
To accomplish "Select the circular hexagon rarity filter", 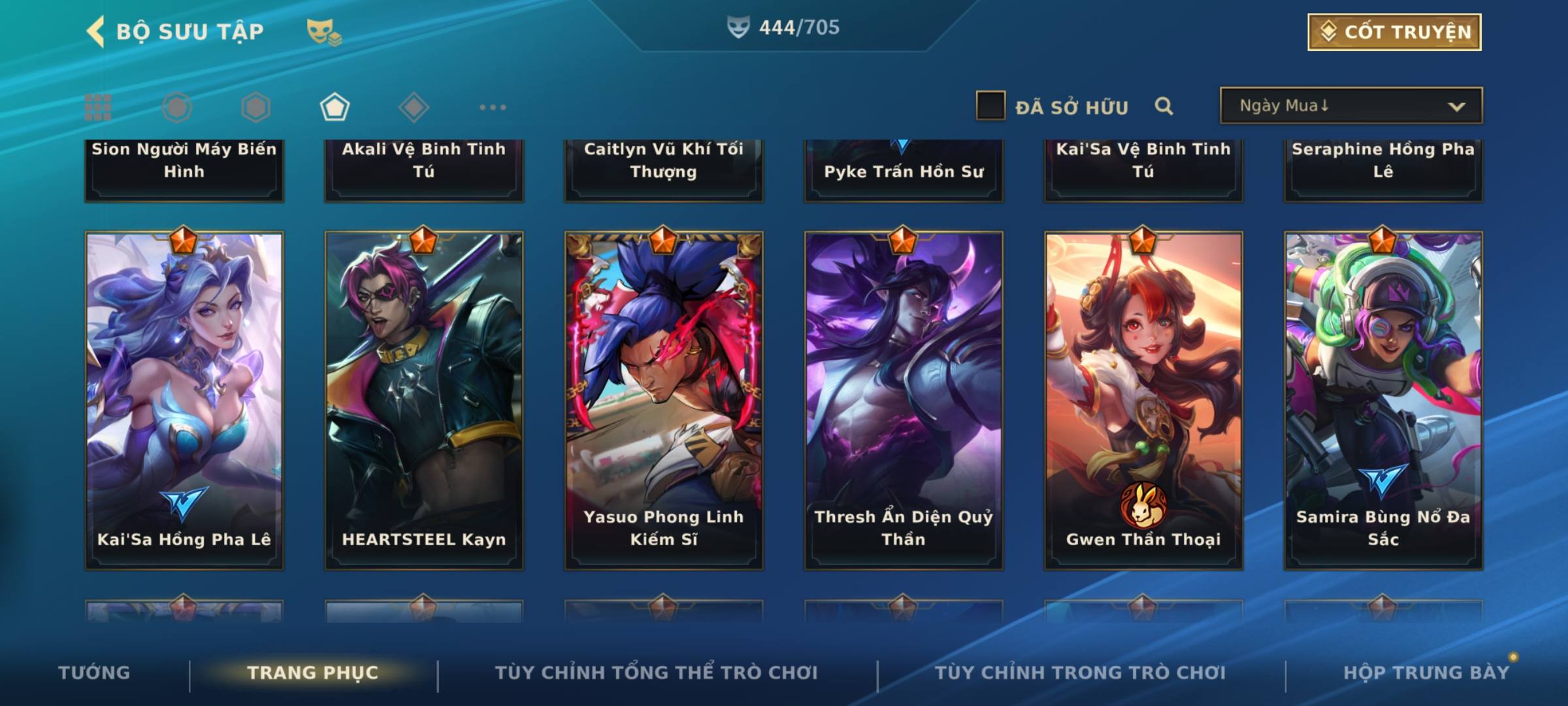I will 177,107.
